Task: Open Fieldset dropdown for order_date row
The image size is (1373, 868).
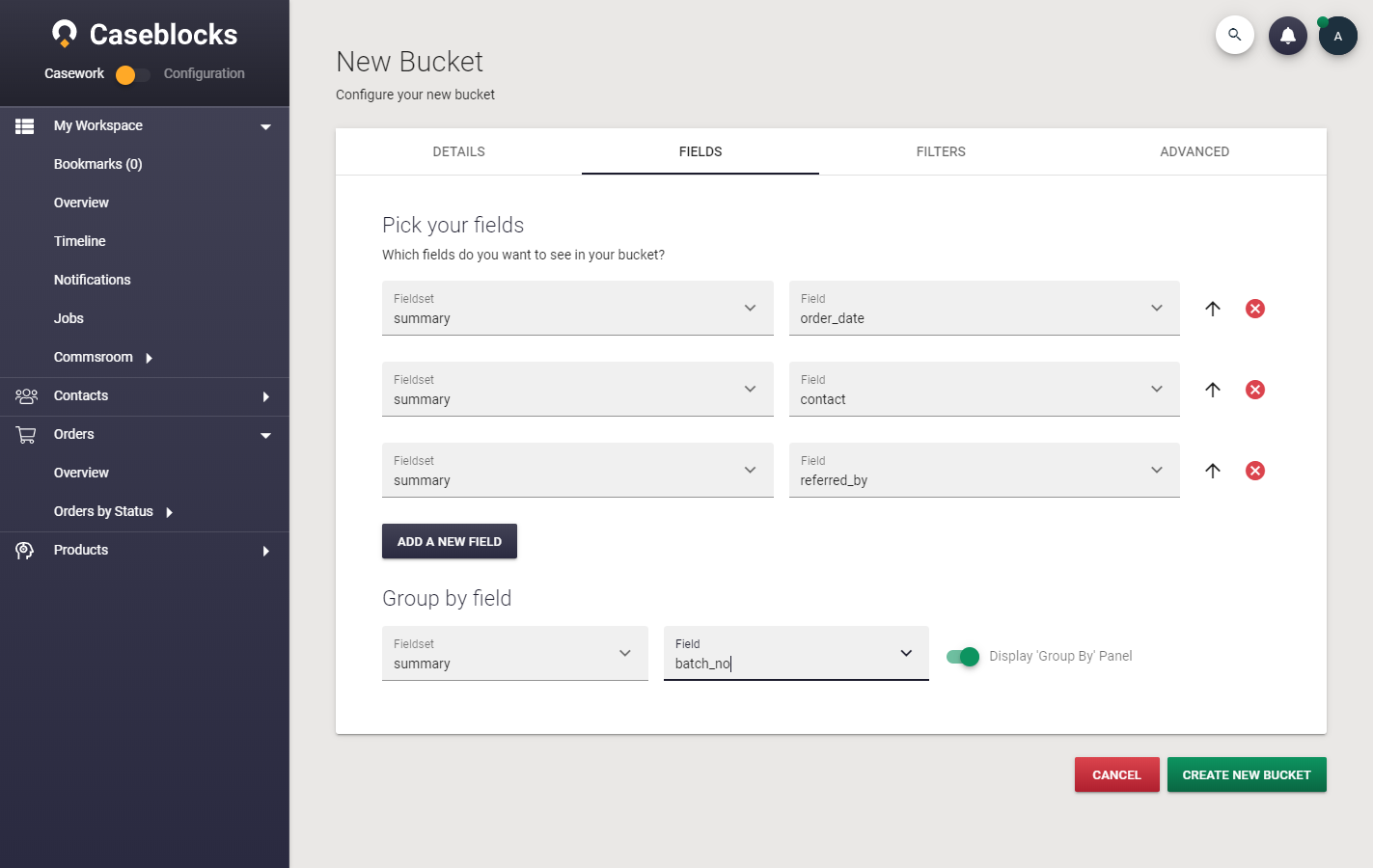Action: click(x=578, y=309)
